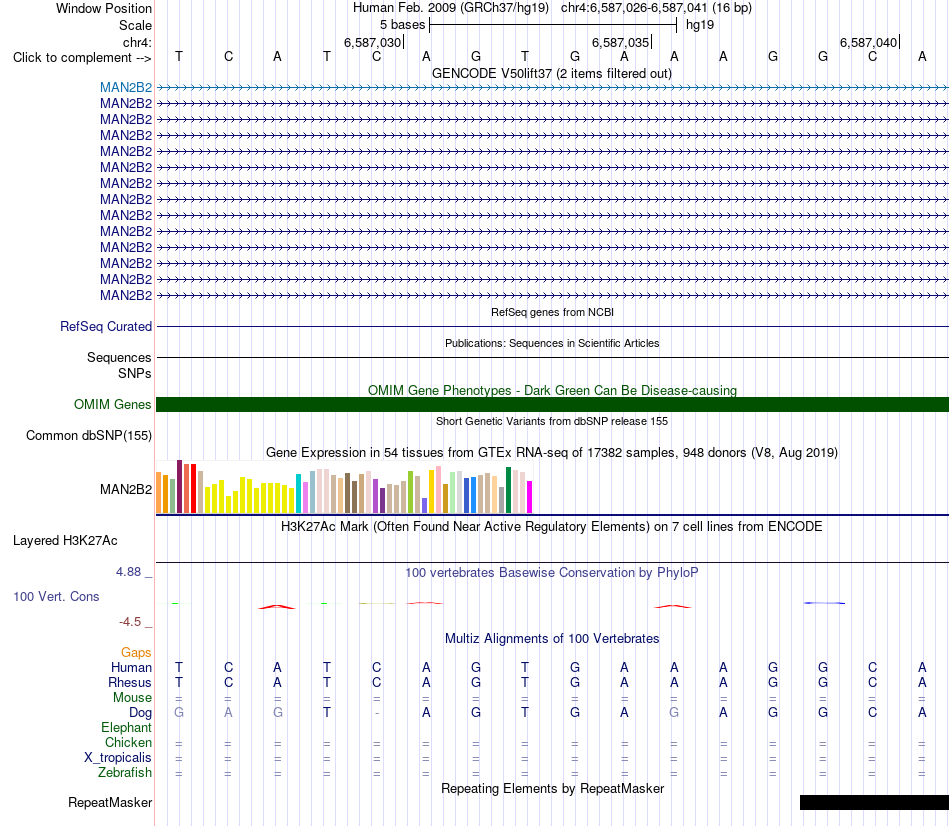Open '100 vertebrates Basewise Conservation by PhyloP' title

pos(552,572)
